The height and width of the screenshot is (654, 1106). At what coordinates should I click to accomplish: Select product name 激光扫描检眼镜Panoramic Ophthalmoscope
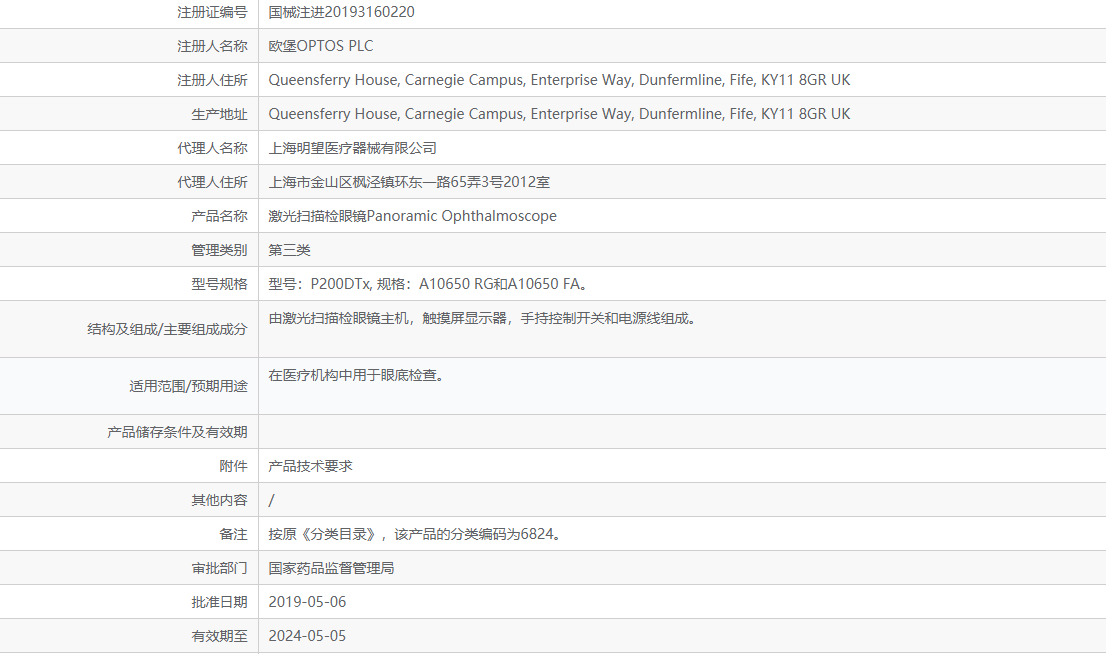413,216
